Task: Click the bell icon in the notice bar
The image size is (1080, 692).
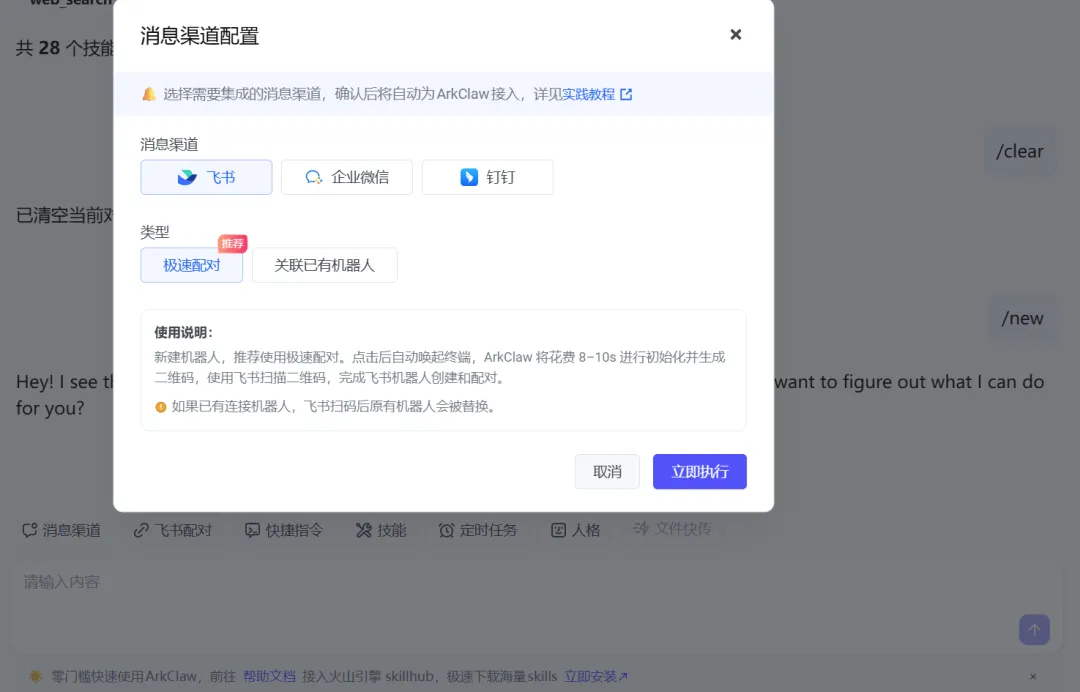Action: 149,94
